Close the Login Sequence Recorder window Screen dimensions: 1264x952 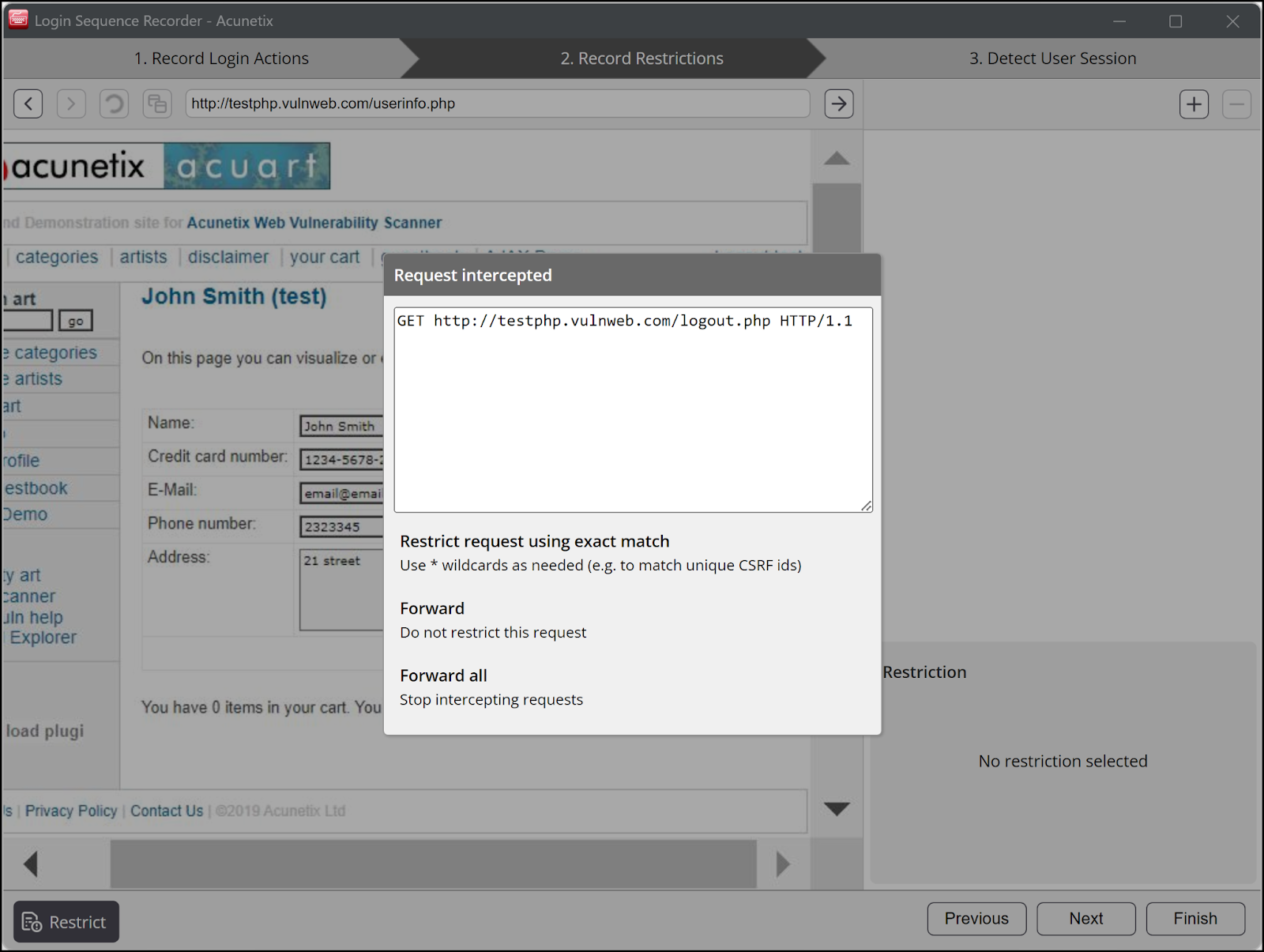pyautogui.click(x=1232, y=21)
